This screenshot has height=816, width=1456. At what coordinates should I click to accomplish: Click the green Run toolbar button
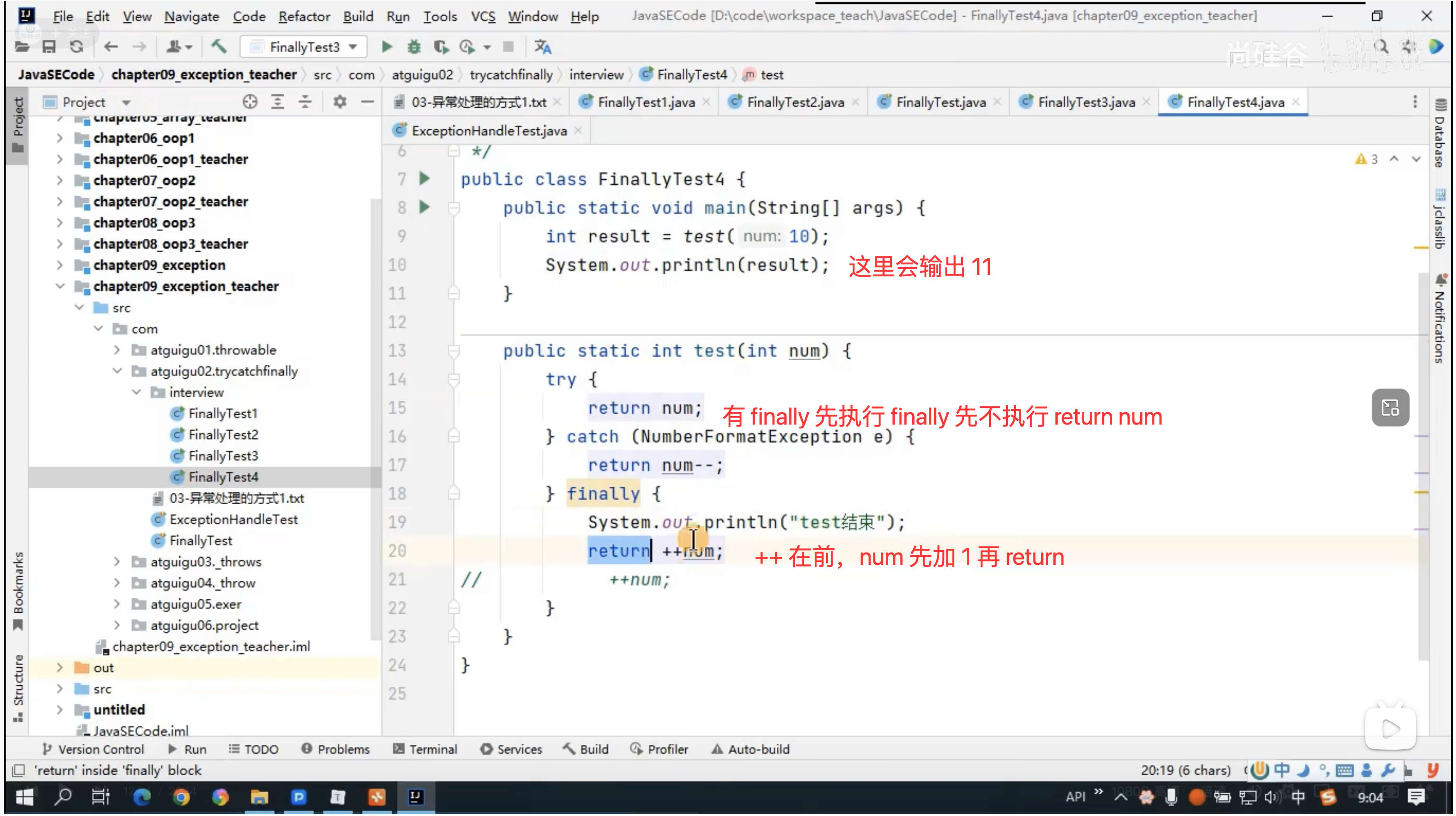(x=386, y=47)
